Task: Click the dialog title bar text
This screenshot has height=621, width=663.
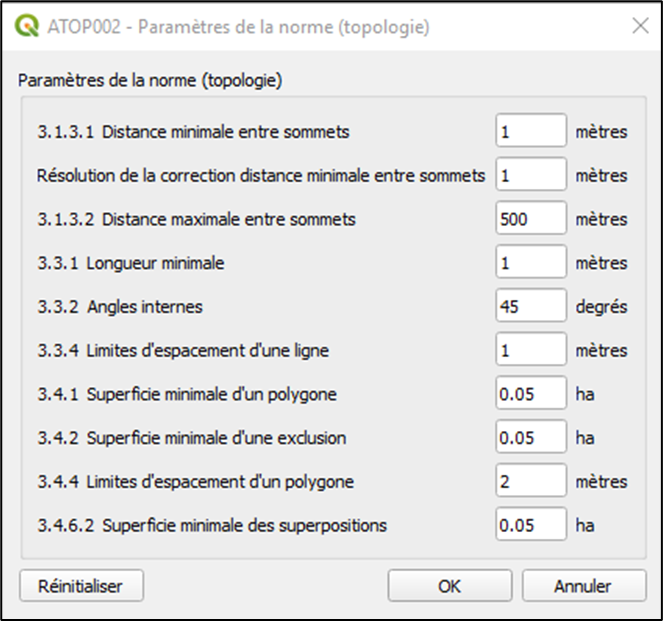Action: (x=238, y=27)
